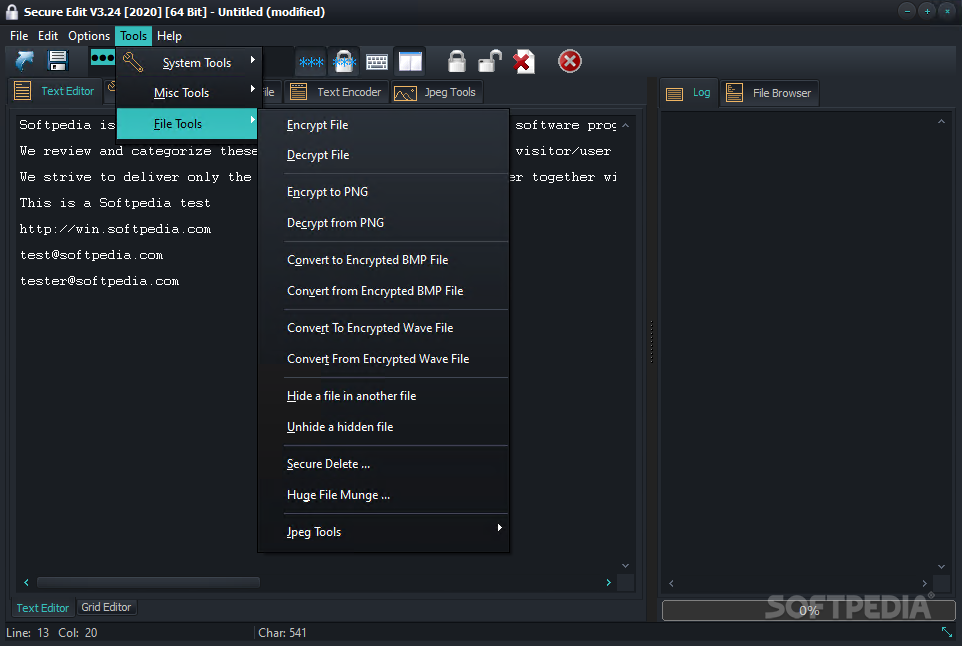
Task: Click the open grey padlock icon
Action: point(490,61)
